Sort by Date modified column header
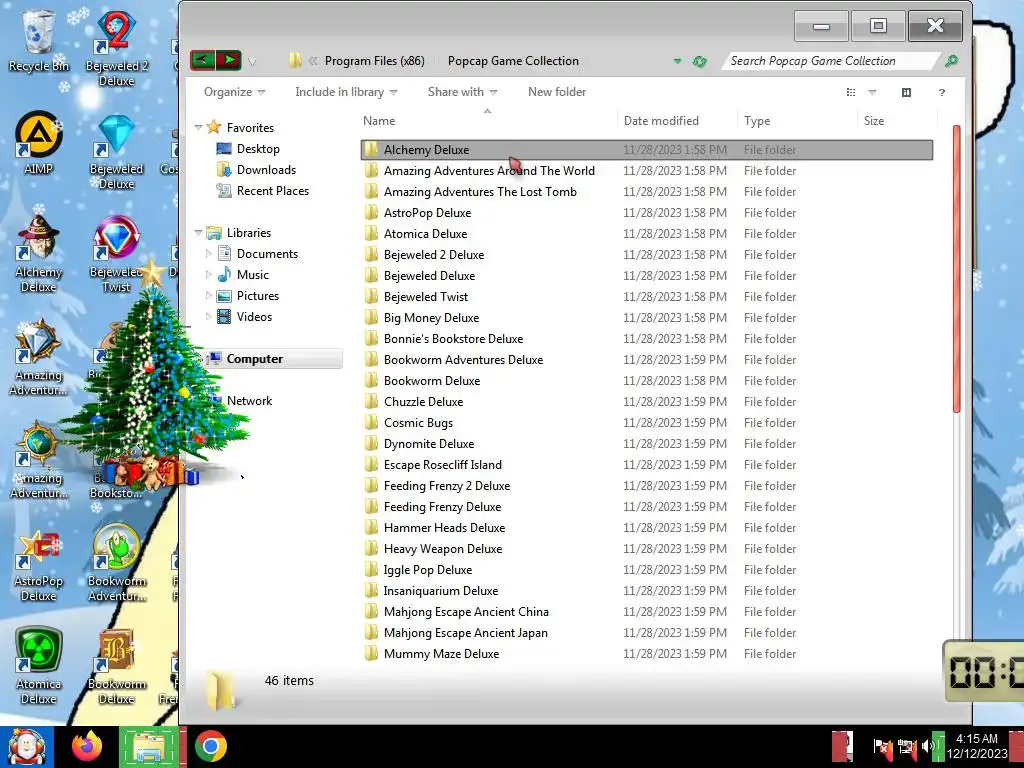The height and width of the screenshot is (768, 1024). click(x=679, y=121)
